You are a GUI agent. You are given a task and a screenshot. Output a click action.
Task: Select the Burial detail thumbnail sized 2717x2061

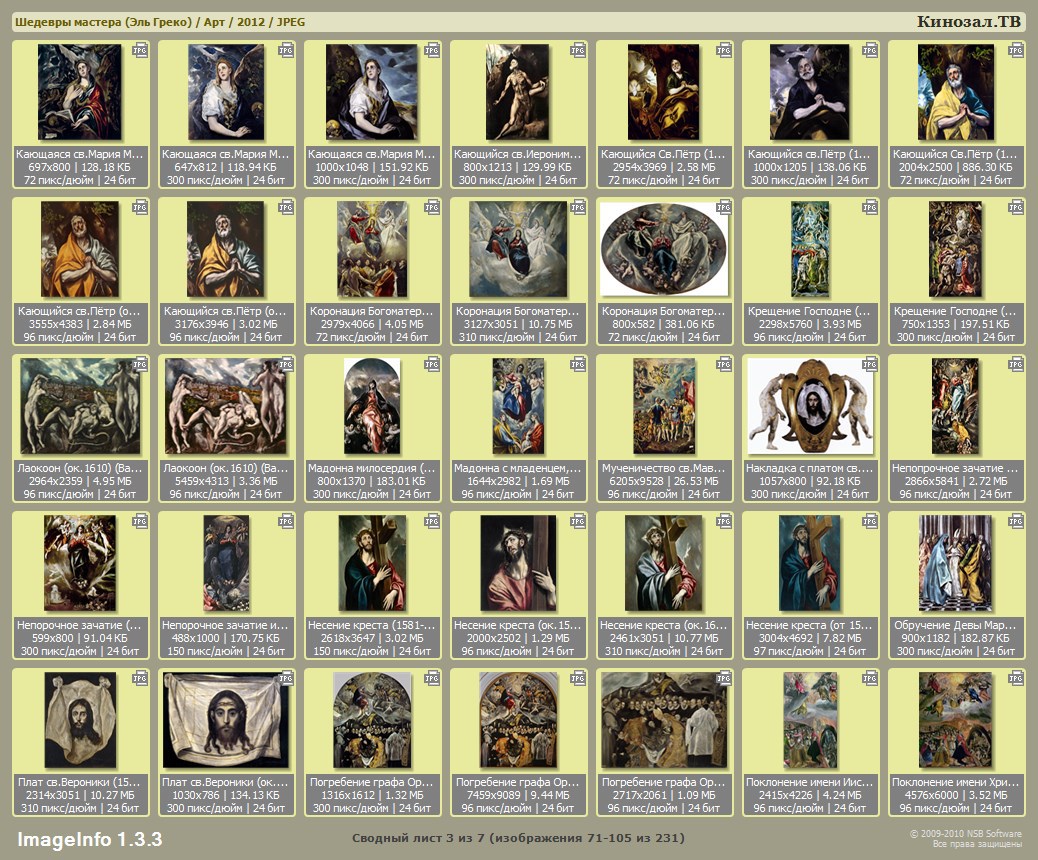(x=663, y=720)
